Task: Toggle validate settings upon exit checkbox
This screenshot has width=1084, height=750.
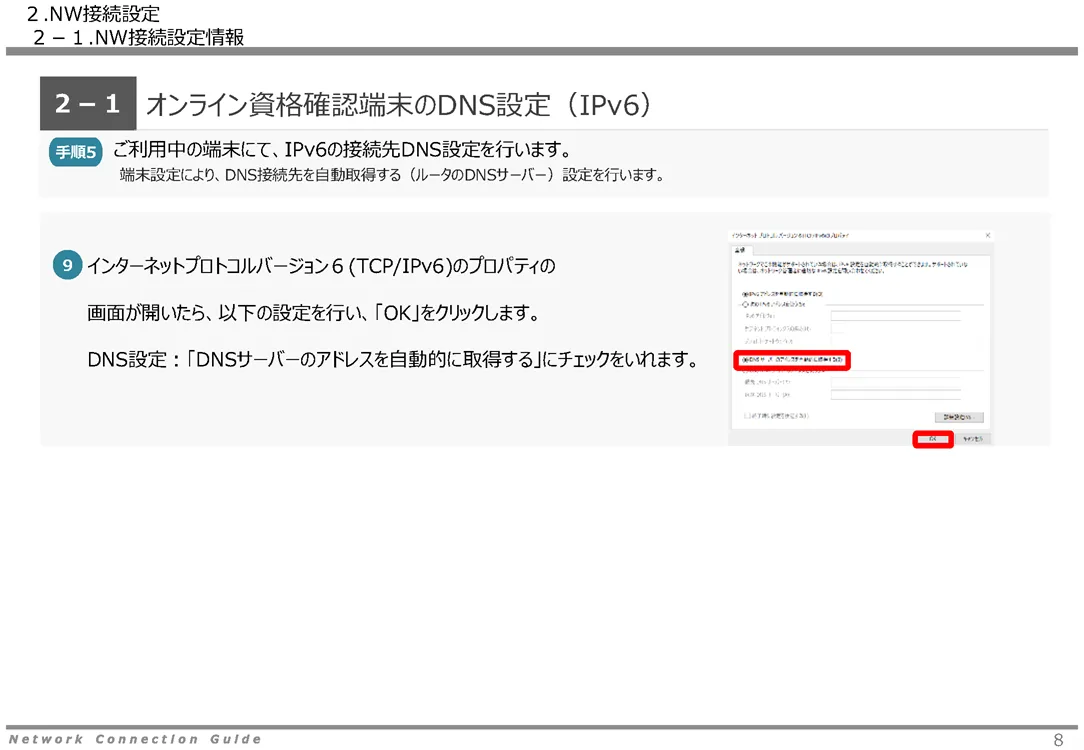Action: tap(744, 415)
